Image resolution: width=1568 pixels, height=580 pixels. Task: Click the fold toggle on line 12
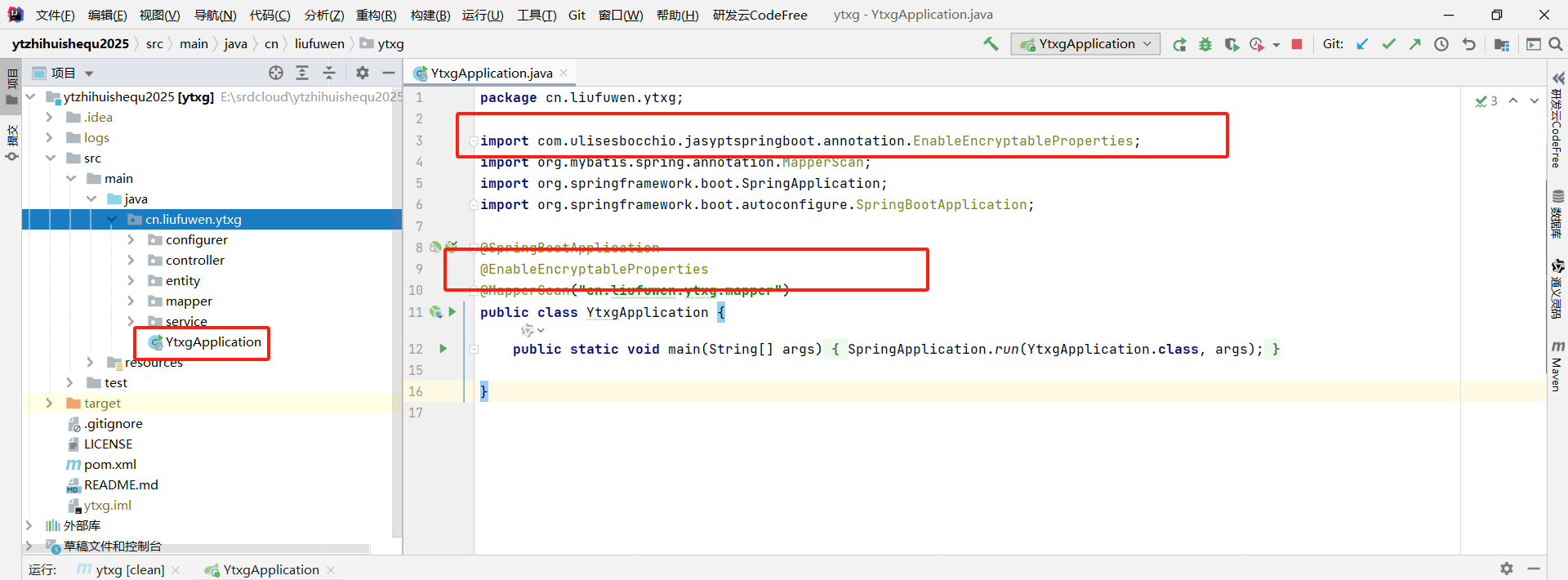(x=474, y=349)
